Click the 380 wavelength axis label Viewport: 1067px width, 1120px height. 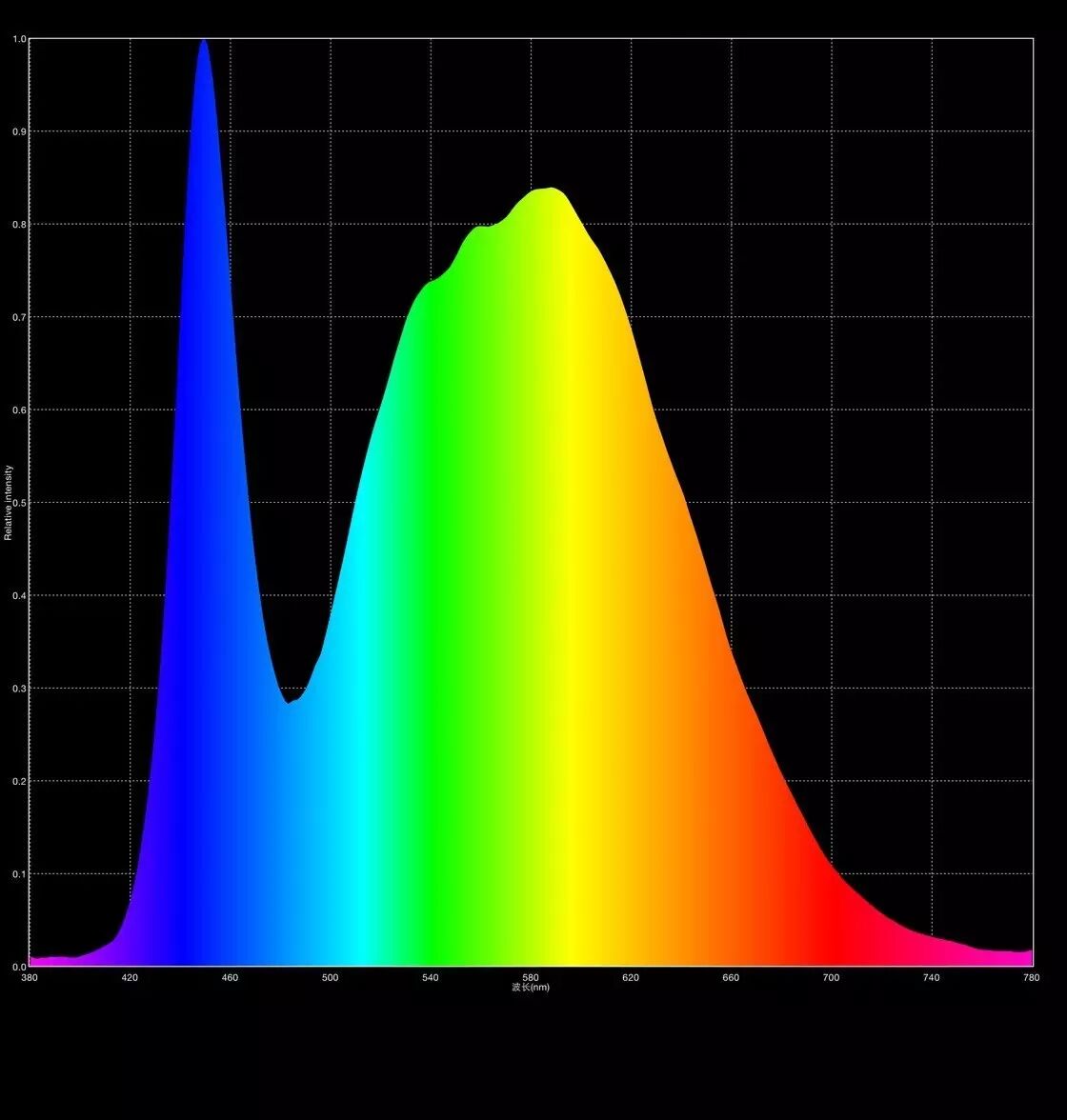click(30, 978)
